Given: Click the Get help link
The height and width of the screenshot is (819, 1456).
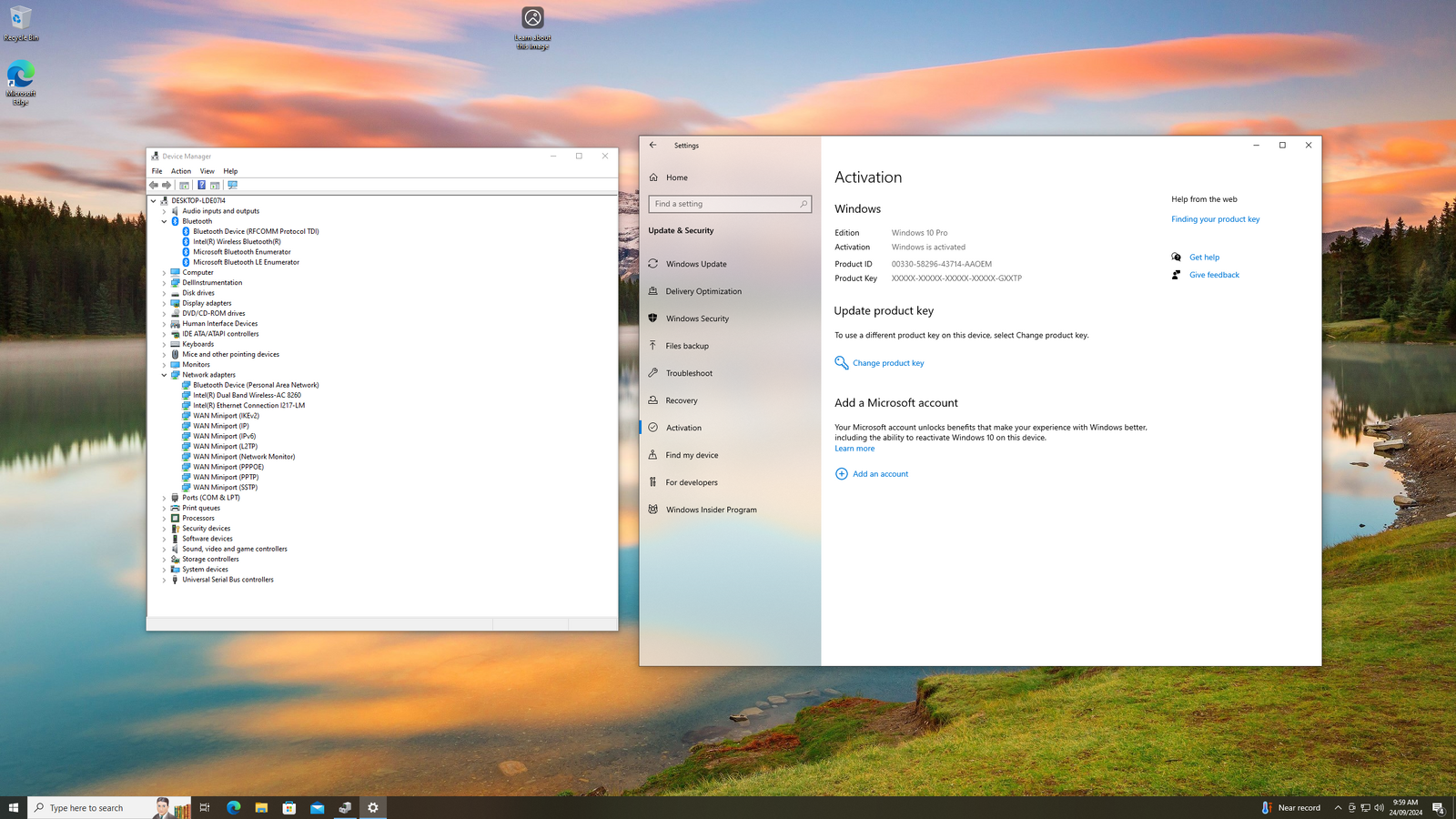Looking at the screenshot, I should point(1204,258).
